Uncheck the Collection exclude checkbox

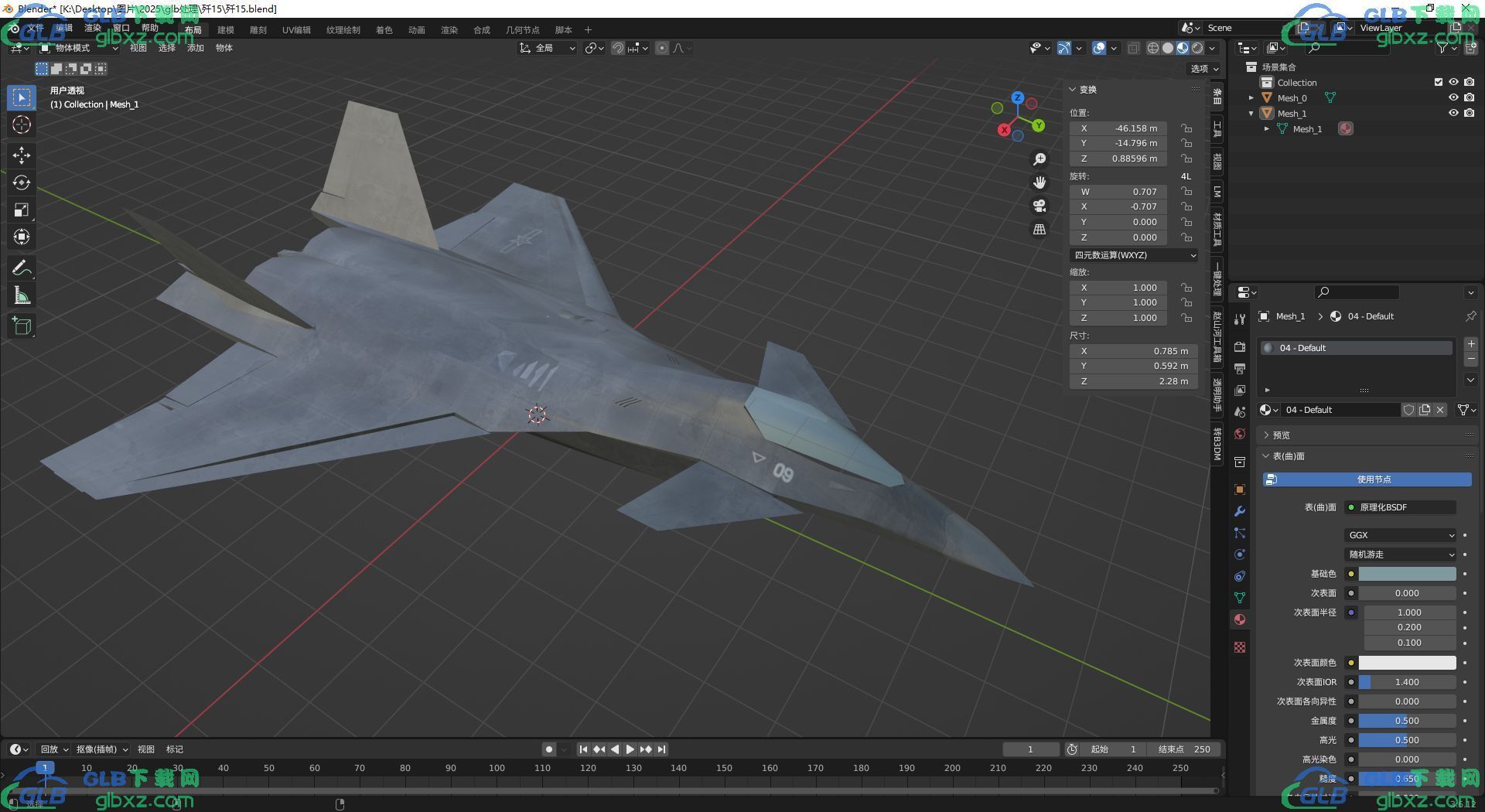coord(1438,82)
